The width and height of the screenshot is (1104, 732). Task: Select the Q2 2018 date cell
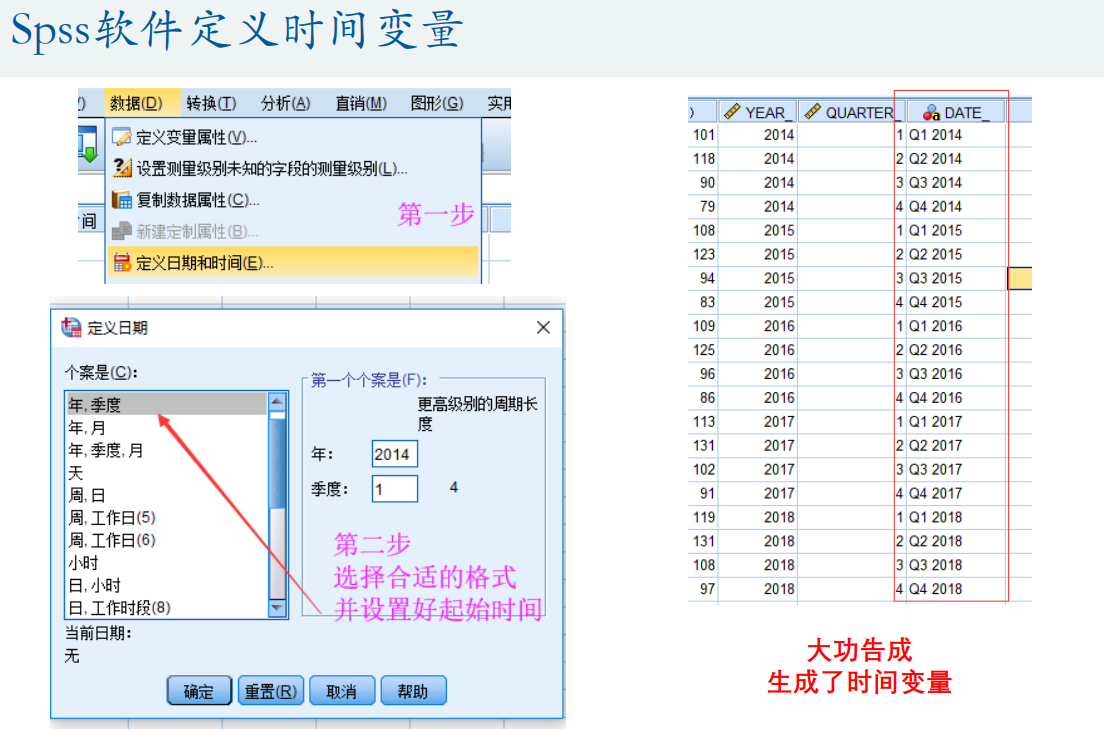pyautogui.click(x=955, y=541)
